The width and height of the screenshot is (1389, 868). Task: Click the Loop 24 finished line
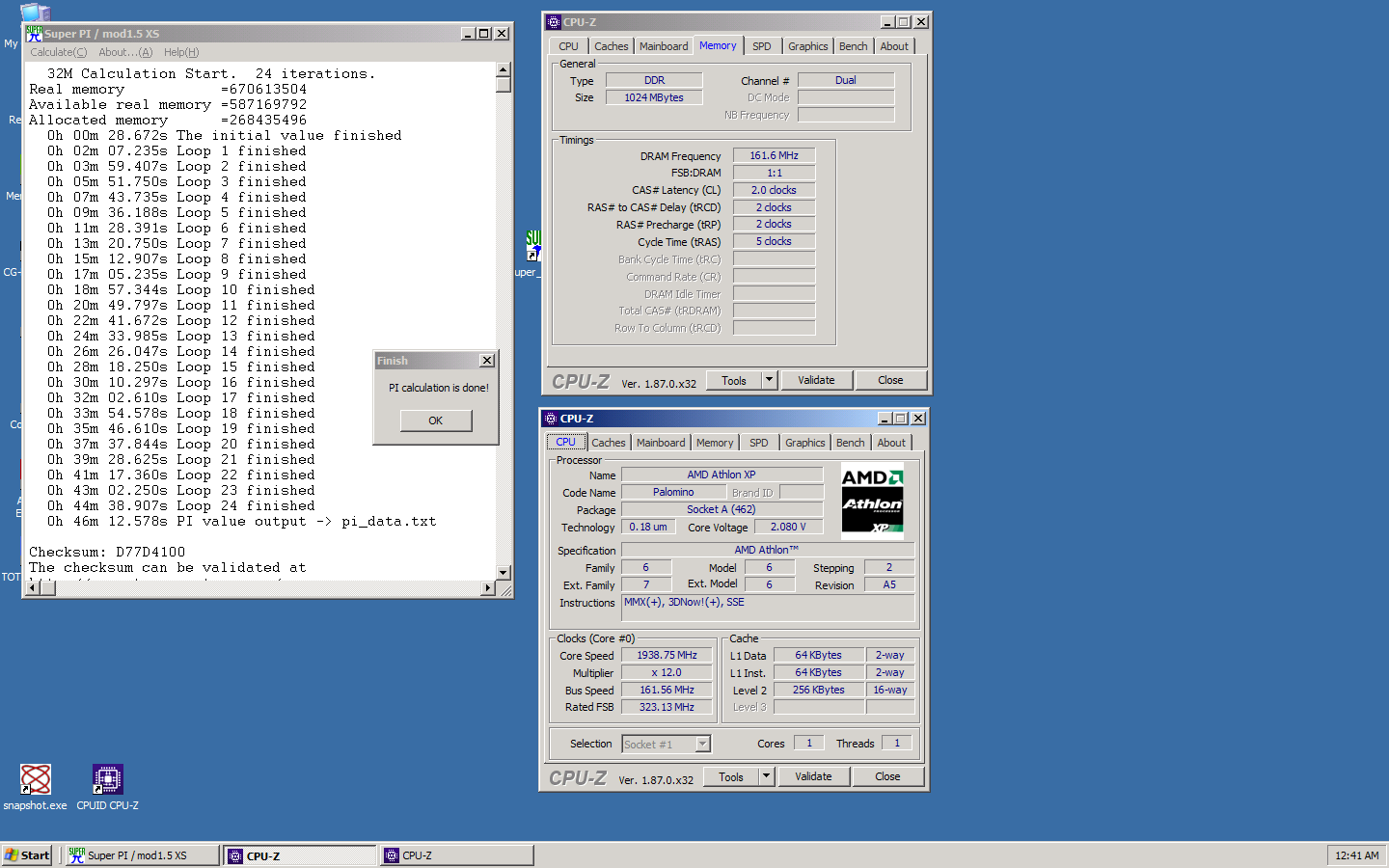click(x=181, y=505)
